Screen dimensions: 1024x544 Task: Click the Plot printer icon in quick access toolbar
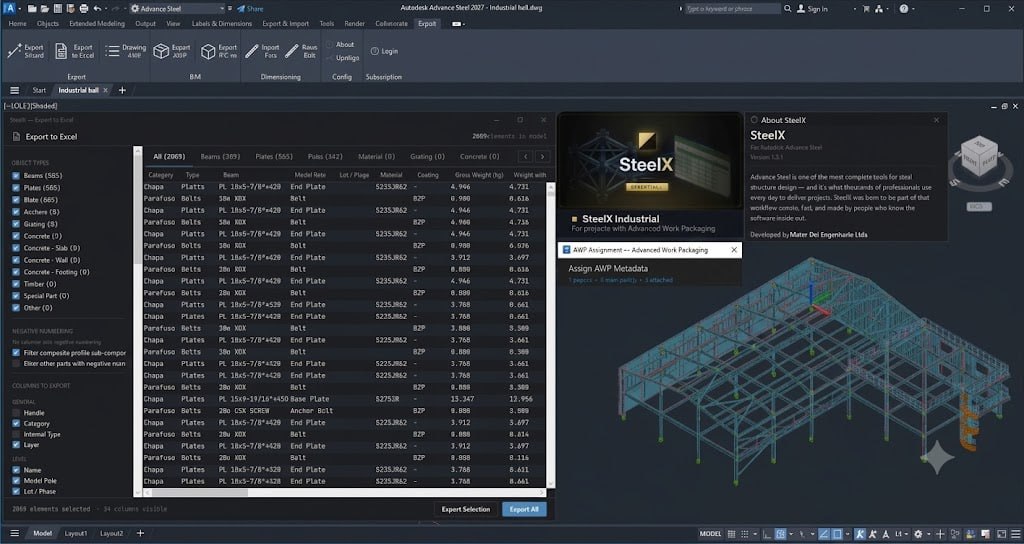pyautogui.click(x=84, y=8)
